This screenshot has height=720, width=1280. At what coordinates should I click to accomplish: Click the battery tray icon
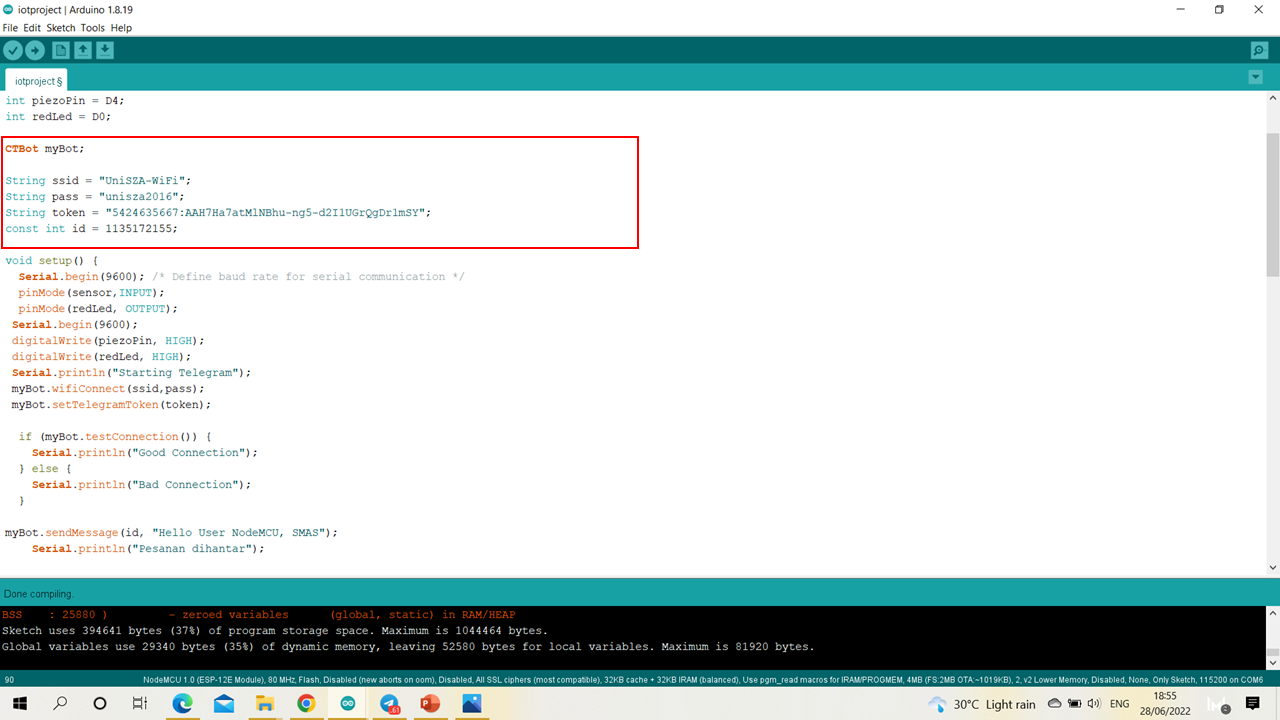1074,704
